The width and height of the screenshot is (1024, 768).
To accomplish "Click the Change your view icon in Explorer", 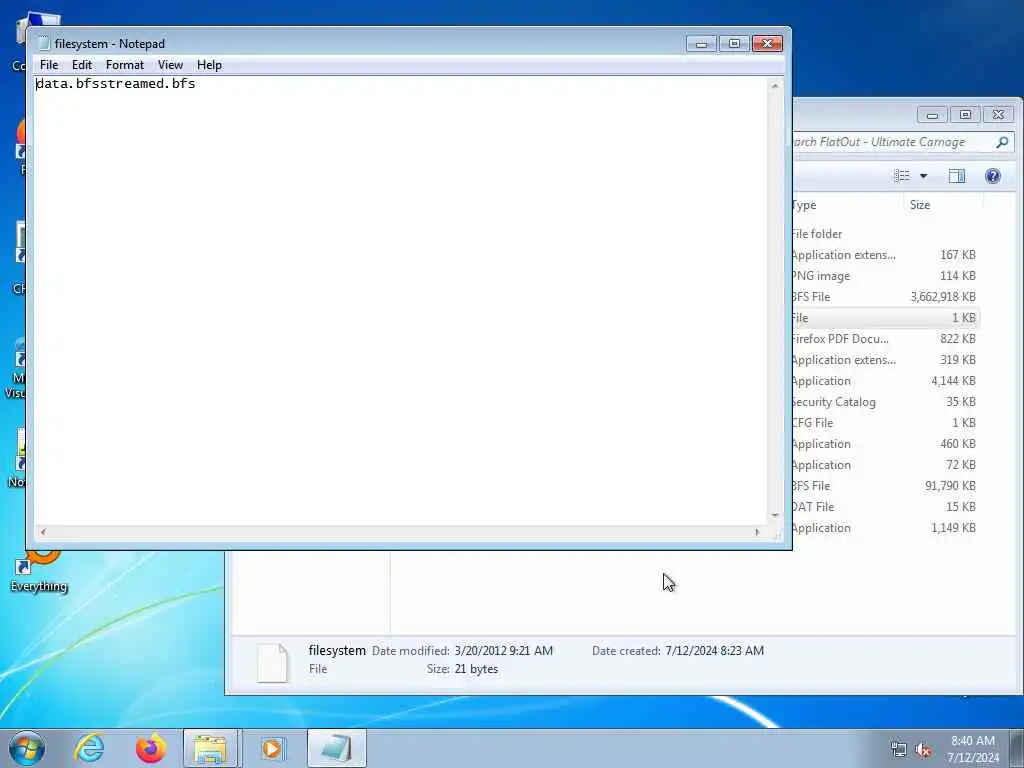I will pos(902,176).
